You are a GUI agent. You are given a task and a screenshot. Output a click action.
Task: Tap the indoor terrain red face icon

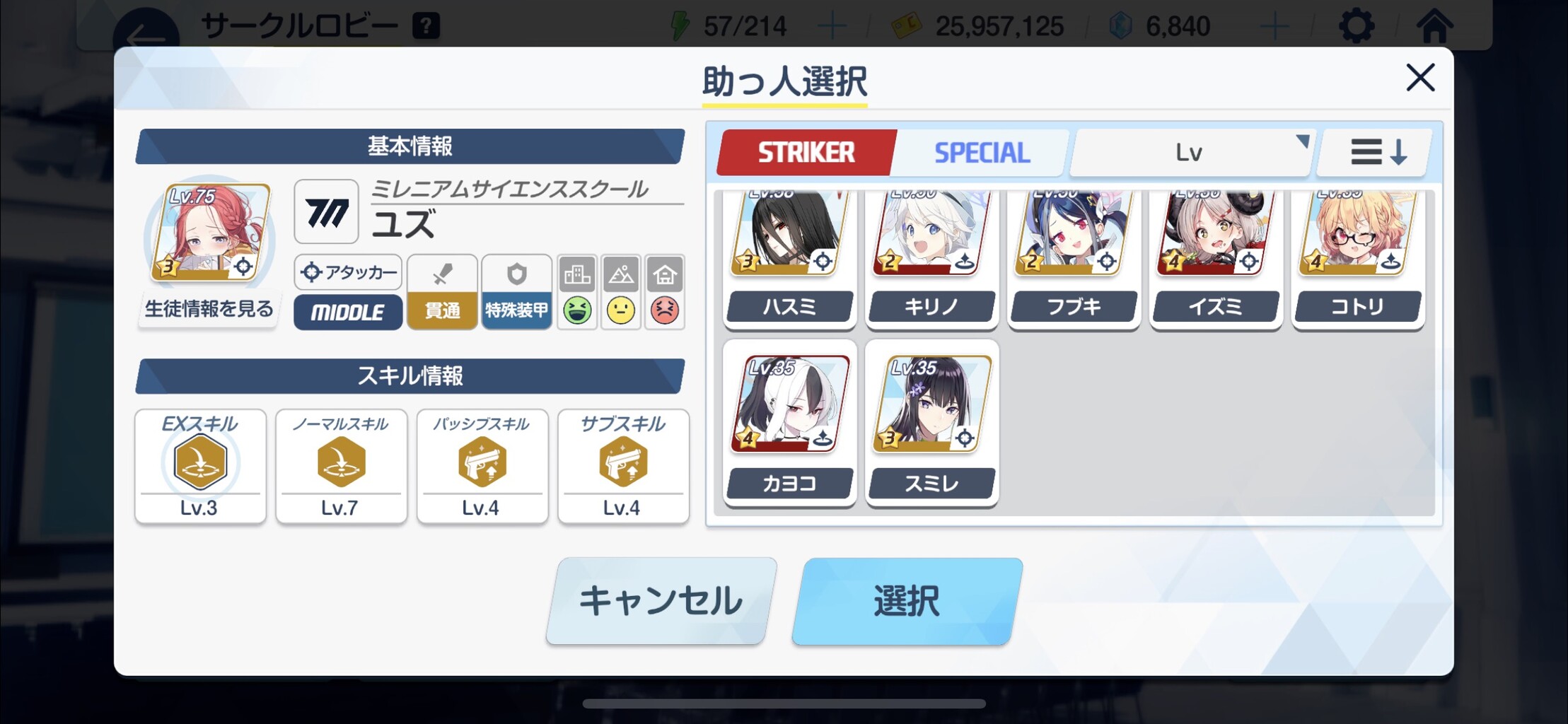[664, 310]
